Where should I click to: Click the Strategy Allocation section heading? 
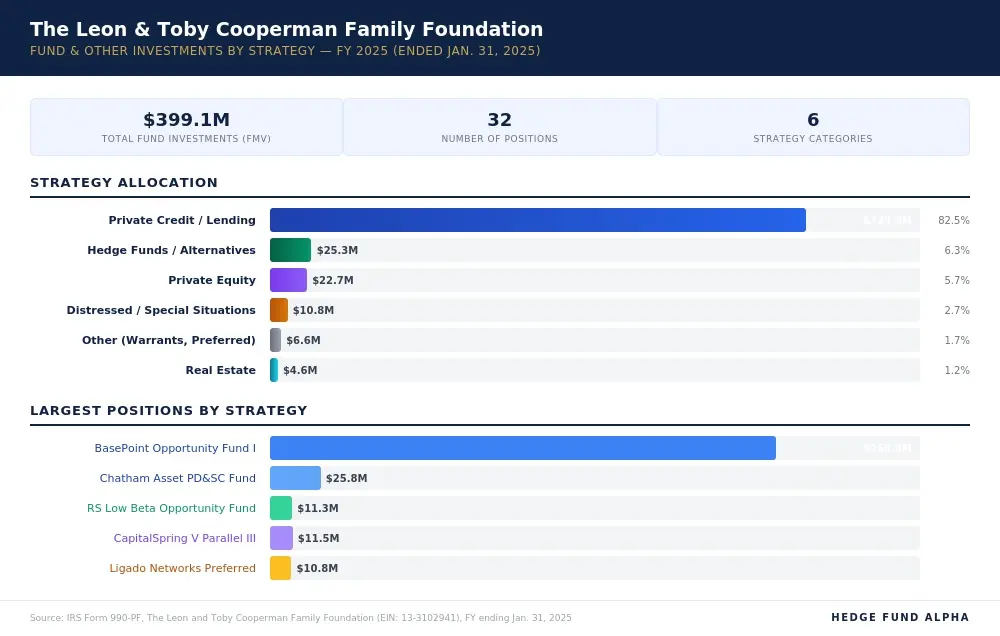(124, 183)
